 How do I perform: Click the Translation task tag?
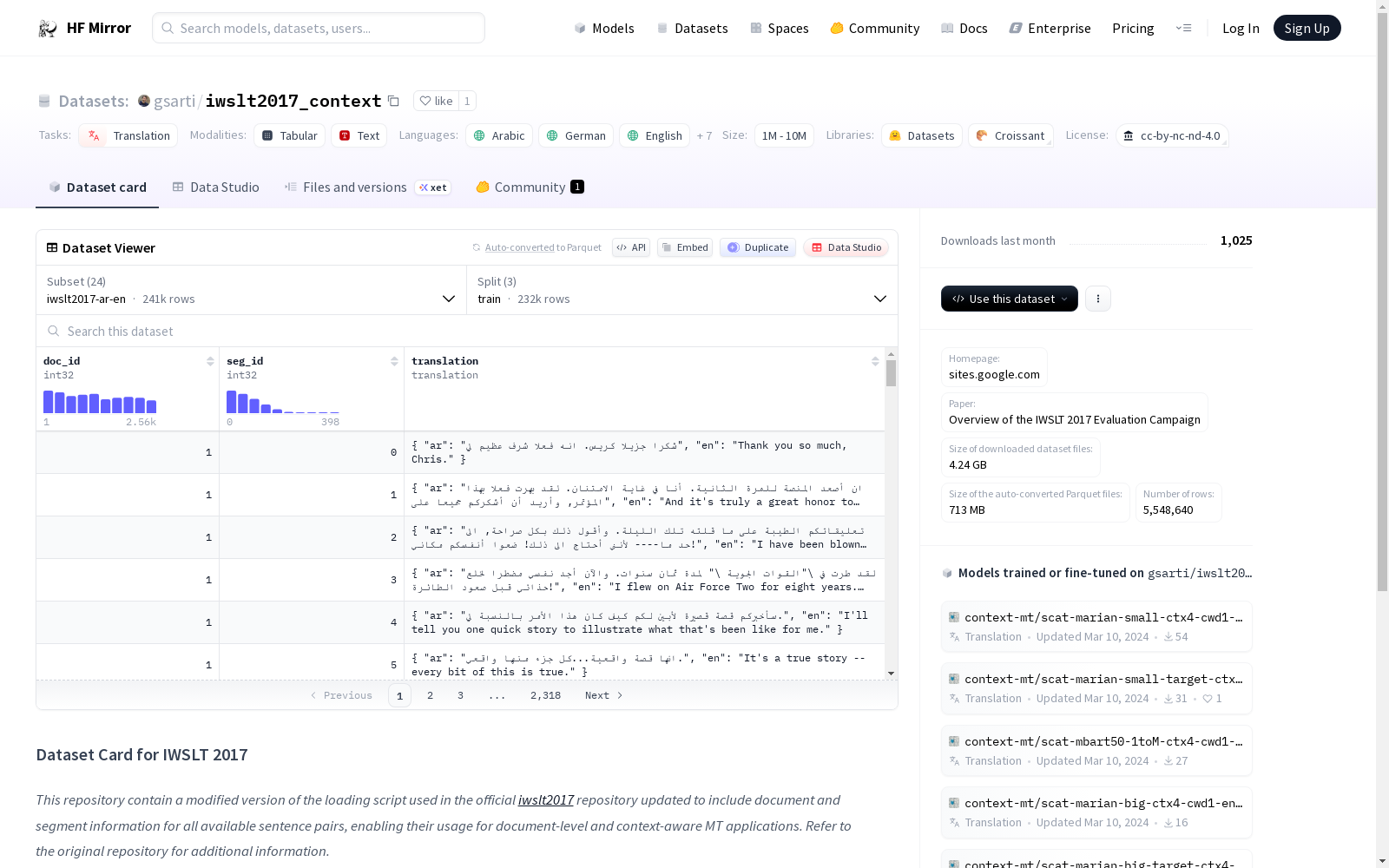(128, 135)
